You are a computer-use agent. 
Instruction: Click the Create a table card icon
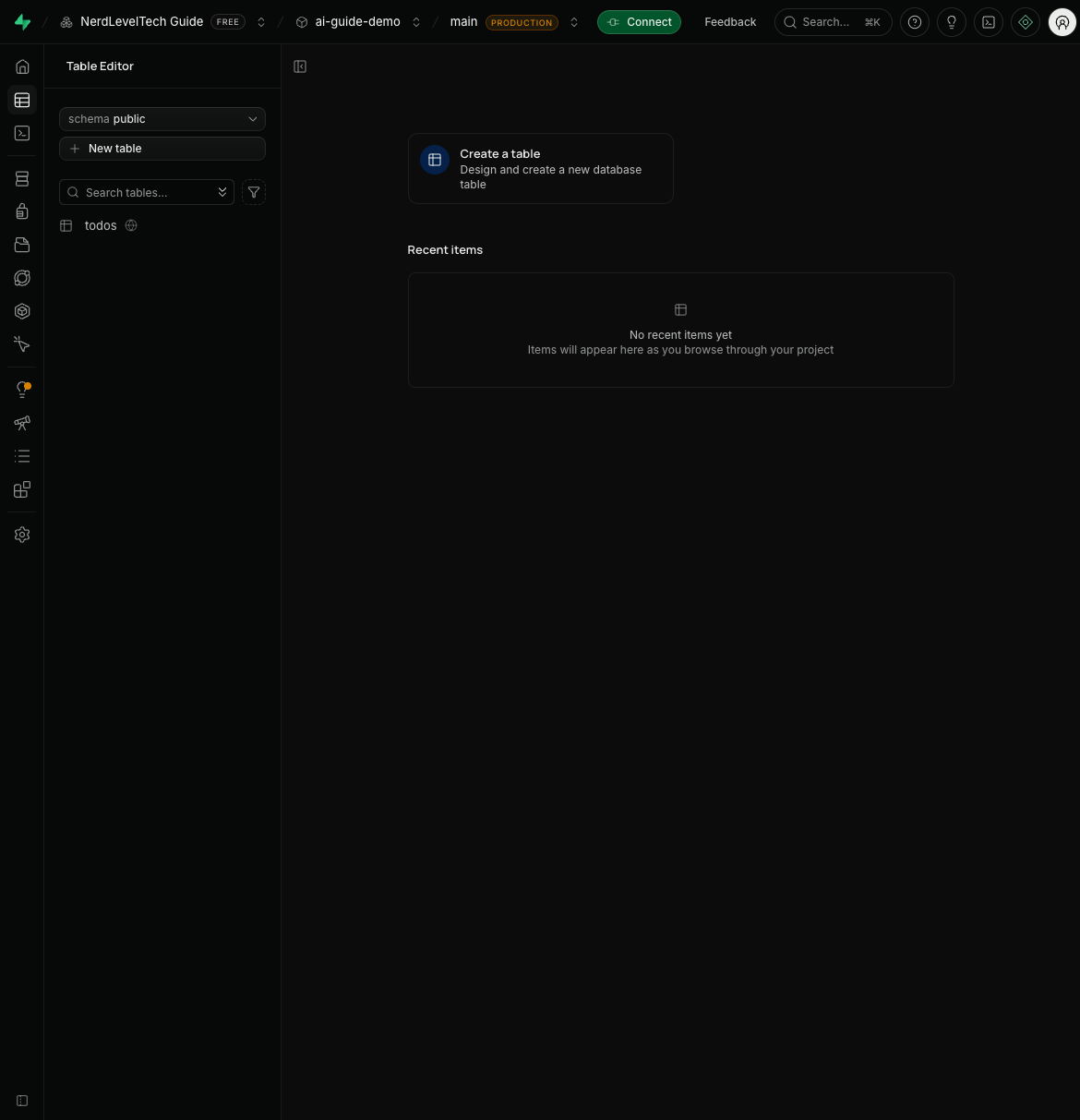435,160
